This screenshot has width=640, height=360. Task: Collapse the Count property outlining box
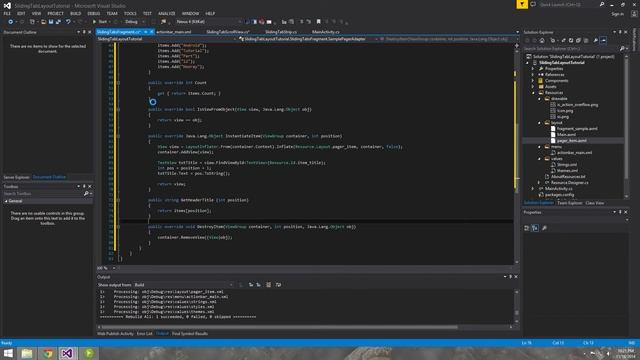click(x=118, y=83)
